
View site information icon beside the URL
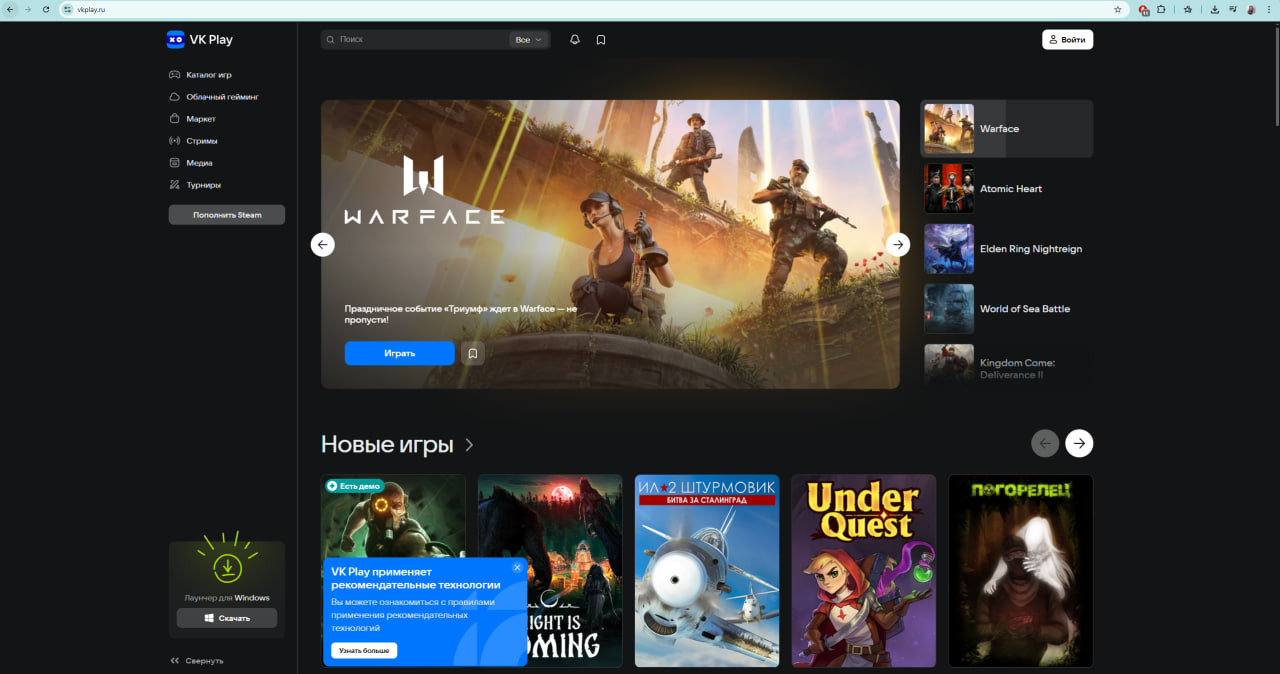[x=68, y=9]
